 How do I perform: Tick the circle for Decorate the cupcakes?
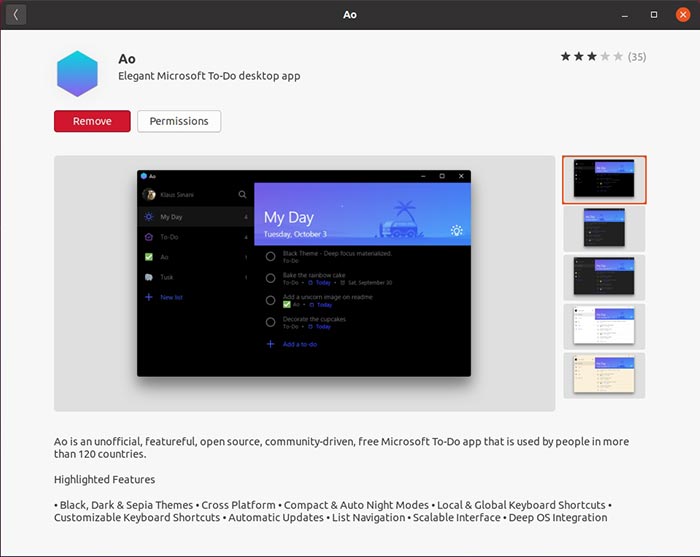270,322
